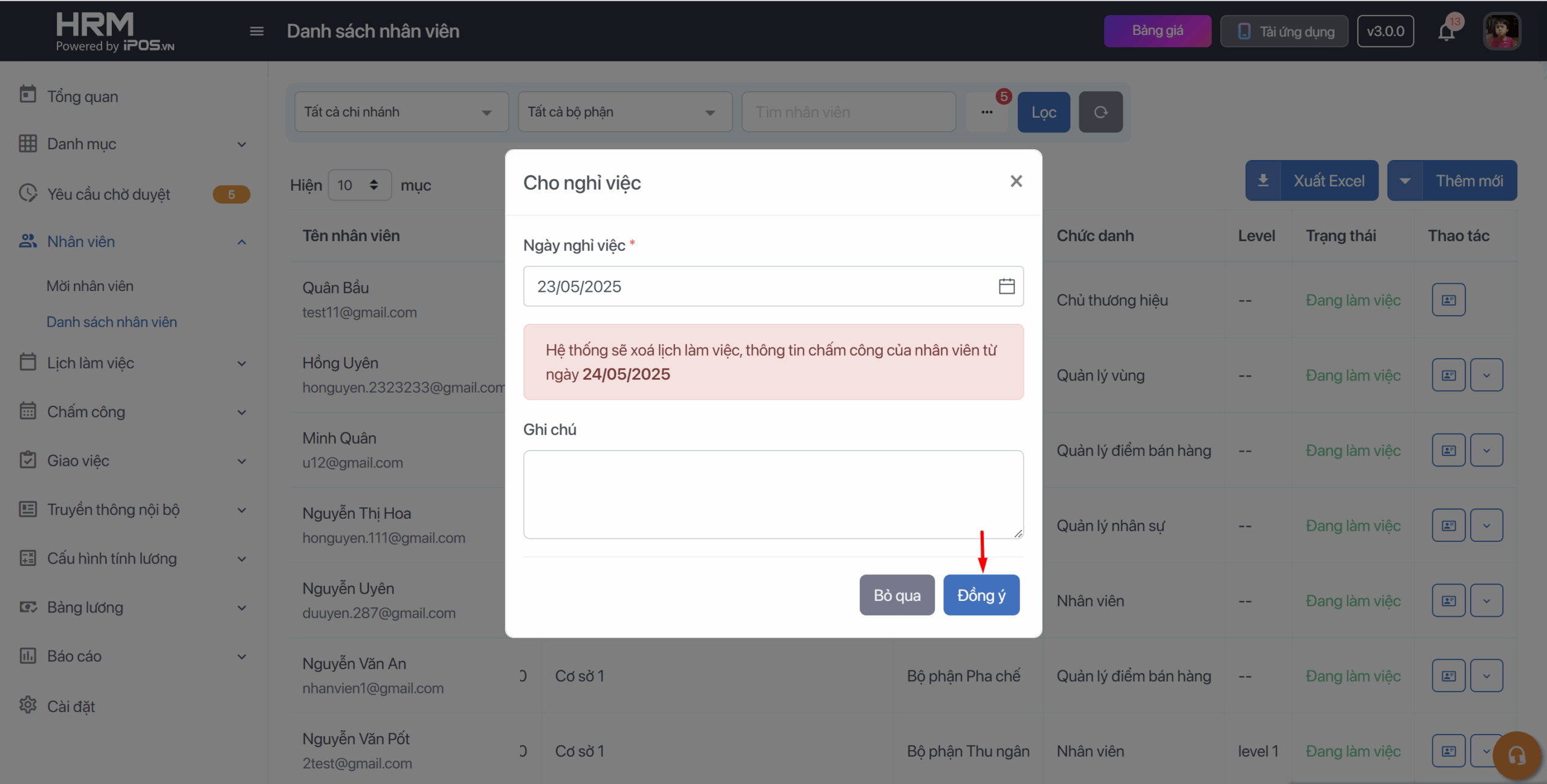Open Thêm mới dropdown arrow

point(1405,181)
